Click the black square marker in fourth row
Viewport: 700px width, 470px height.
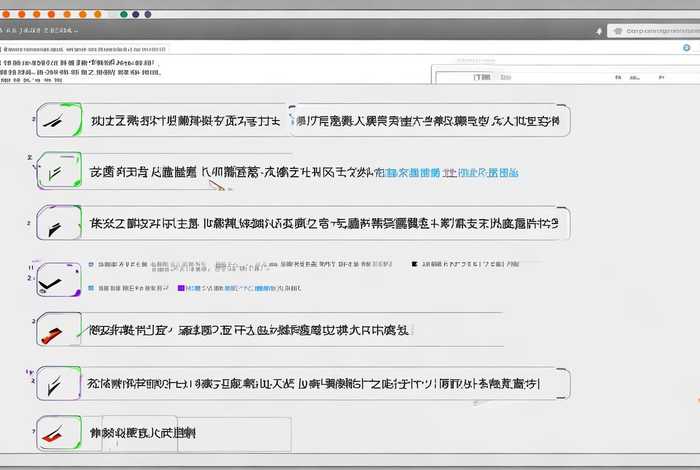(414, 265)
